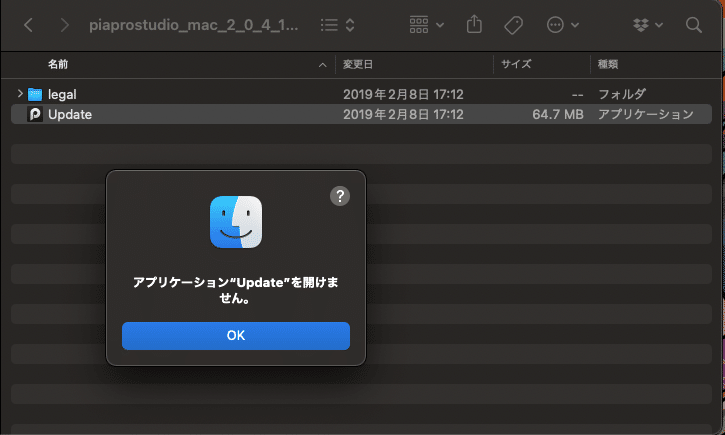Open help via the question mark button

pos(340,196)
